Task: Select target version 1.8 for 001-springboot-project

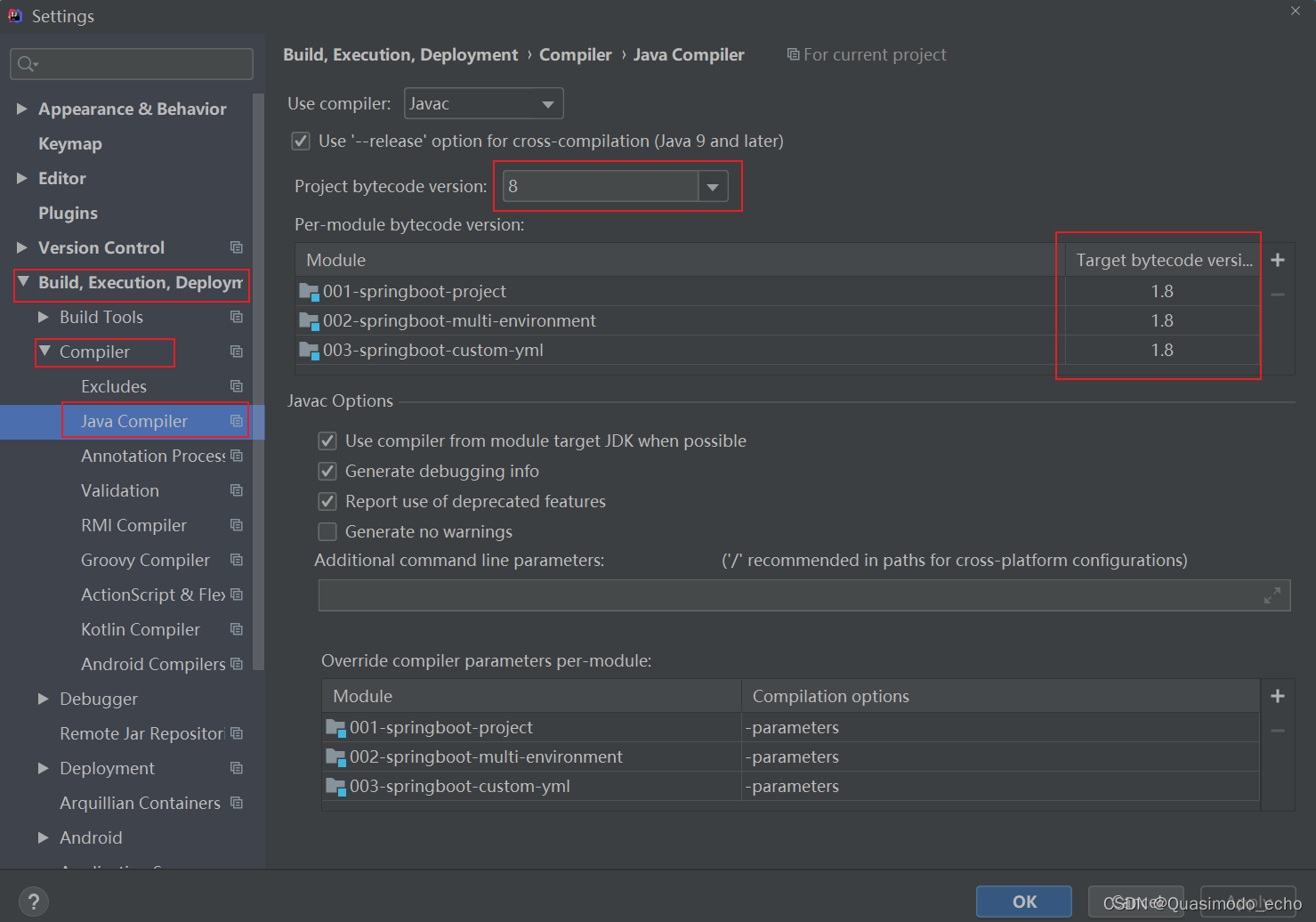Action: click(x=1162, y=291)
